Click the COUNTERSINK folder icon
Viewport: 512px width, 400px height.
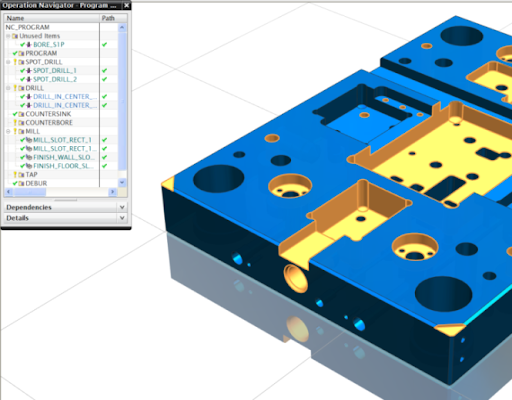21,114
